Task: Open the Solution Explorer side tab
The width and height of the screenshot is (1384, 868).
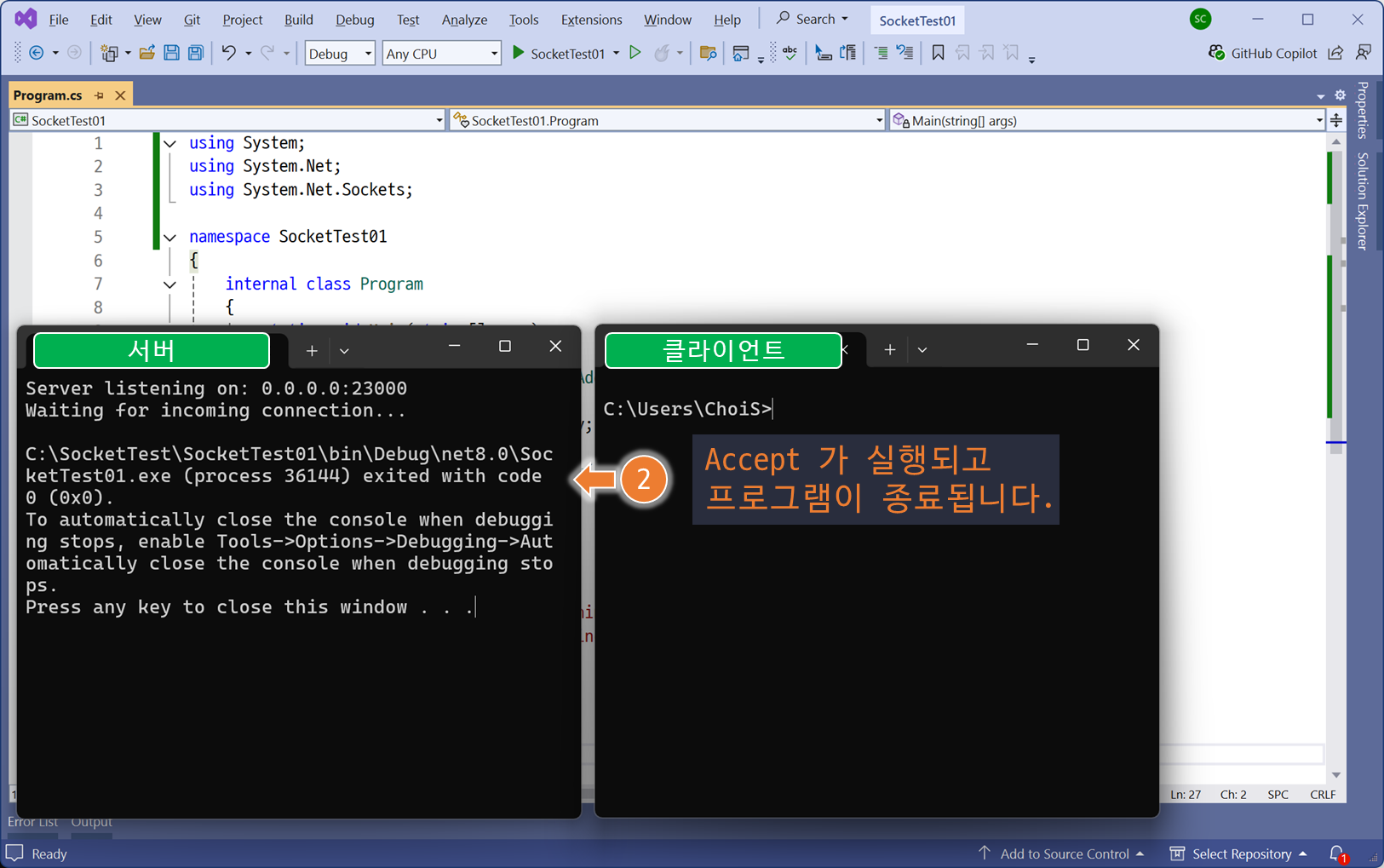Action: click(x=1363, y=201)
